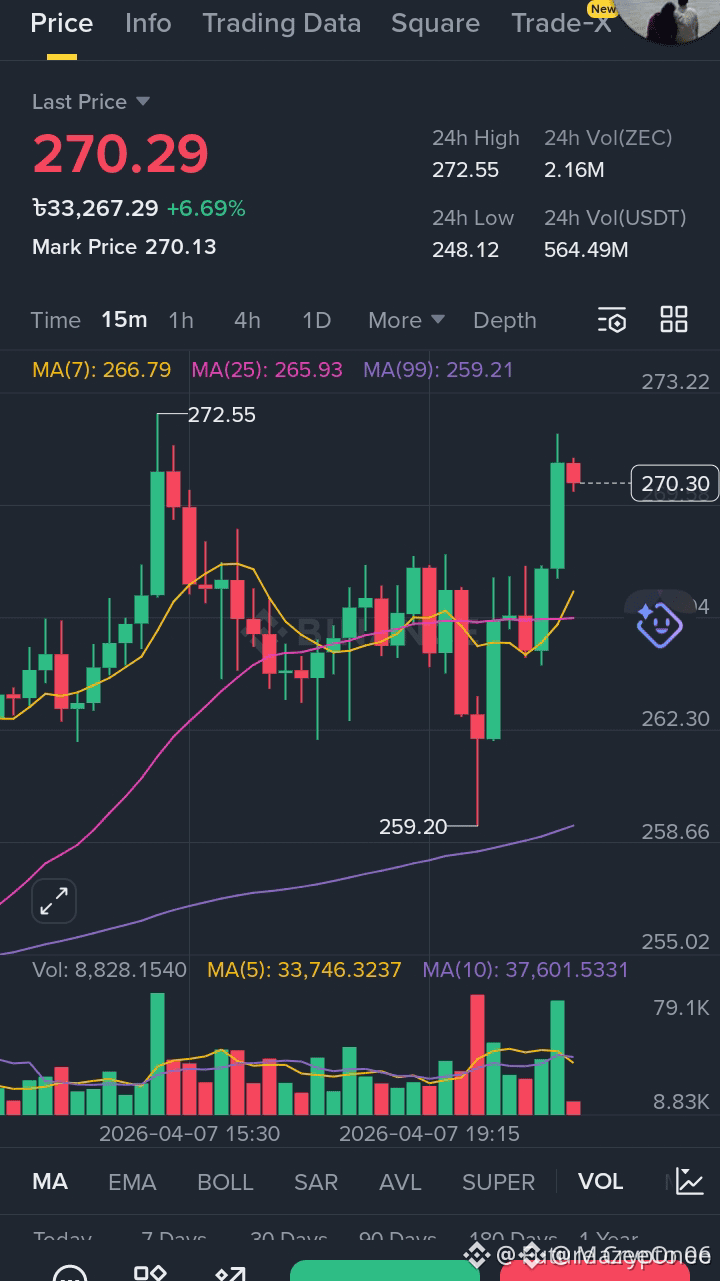Toggle the SUPER indicator
The height and width of the screenshot is (1281, 720).
[x=499, y=1182]
